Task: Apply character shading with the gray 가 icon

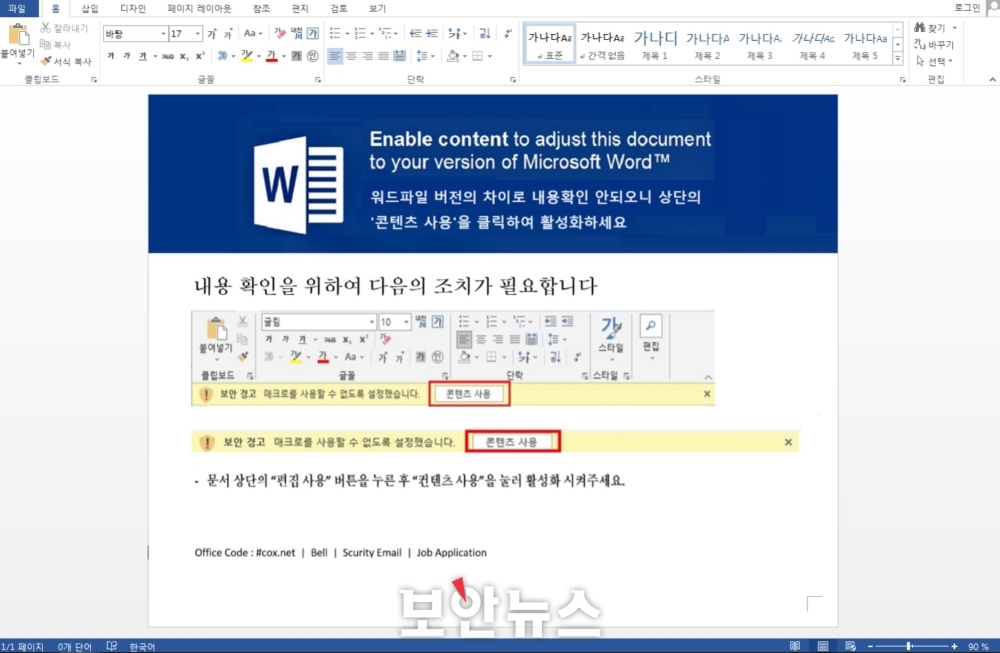Action: click(297, 56)
